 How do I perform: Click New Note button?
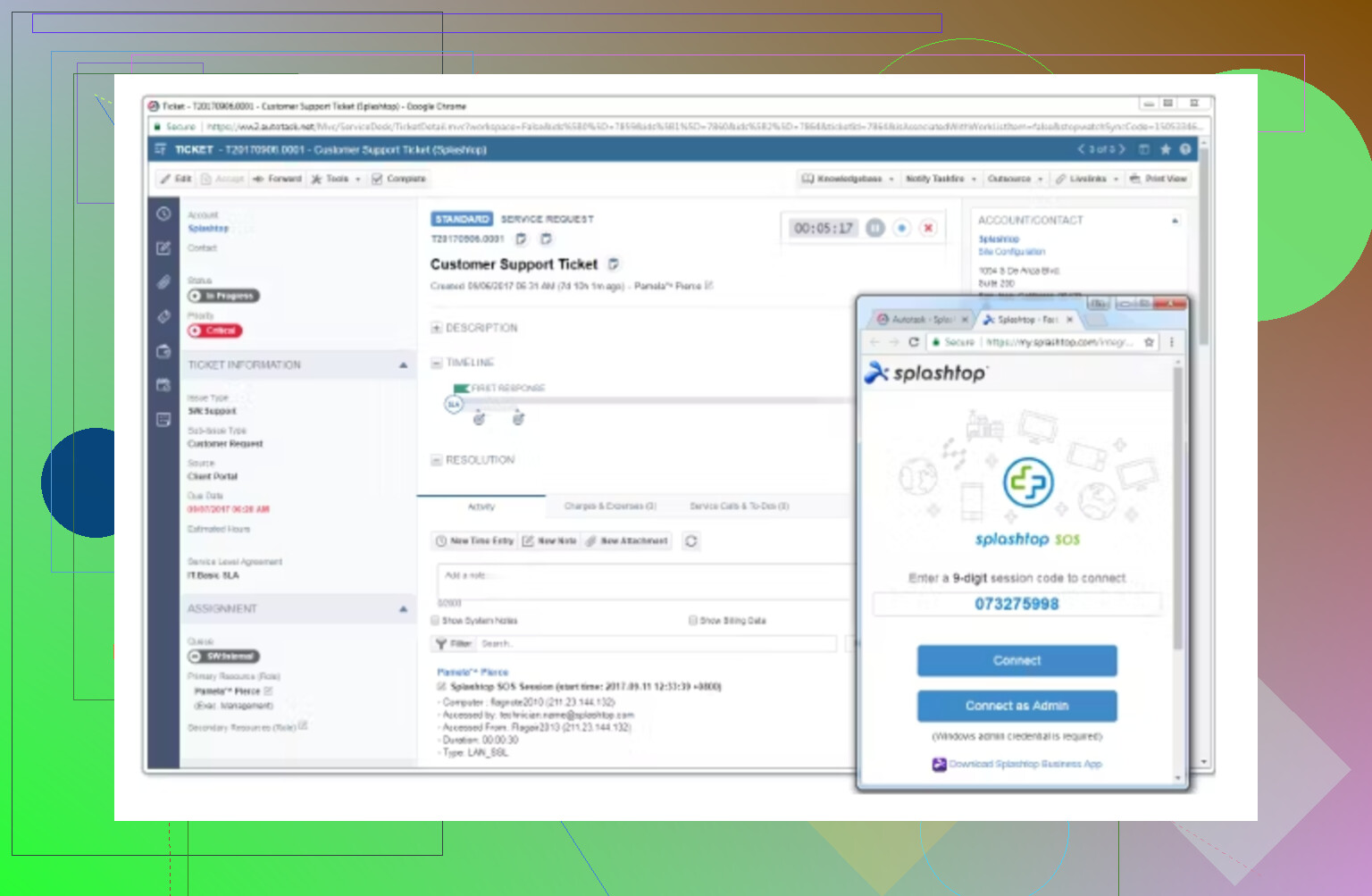tap(549, 540)
